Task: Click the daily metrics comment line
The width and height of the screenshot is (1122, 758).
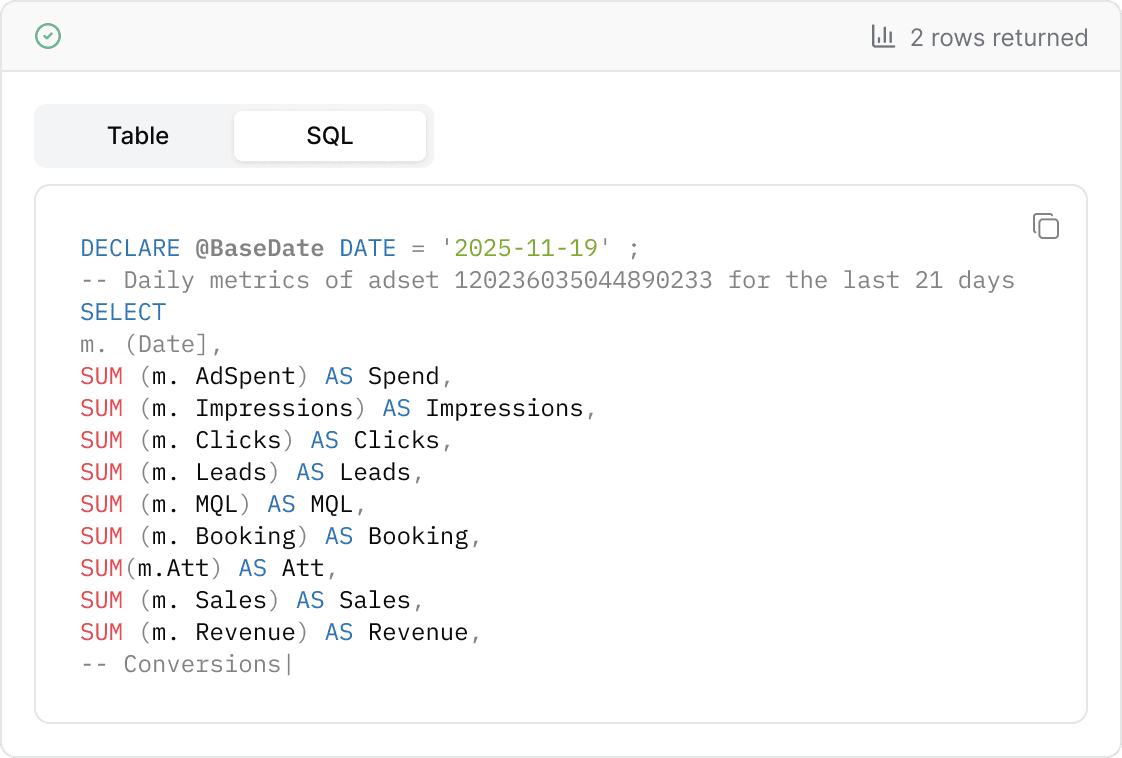Action: (x=547, y=280)
